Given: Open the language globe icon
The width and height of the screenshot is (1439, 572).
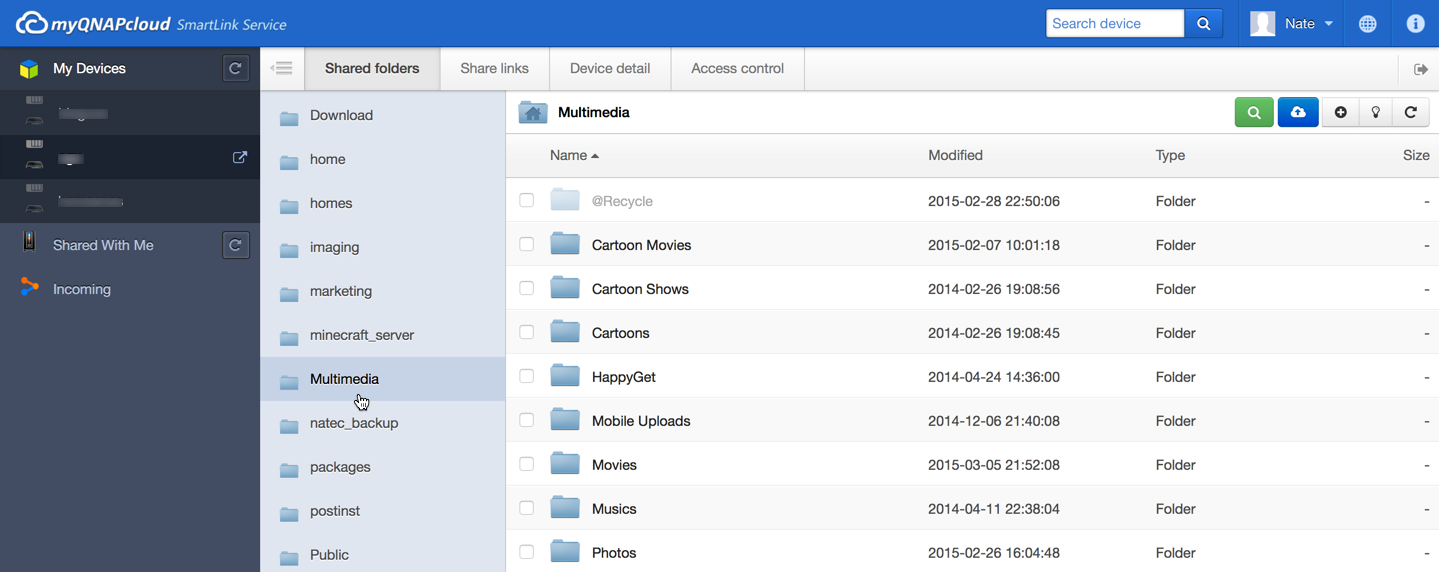Looking at the screenshot, I should (1368, 24).
